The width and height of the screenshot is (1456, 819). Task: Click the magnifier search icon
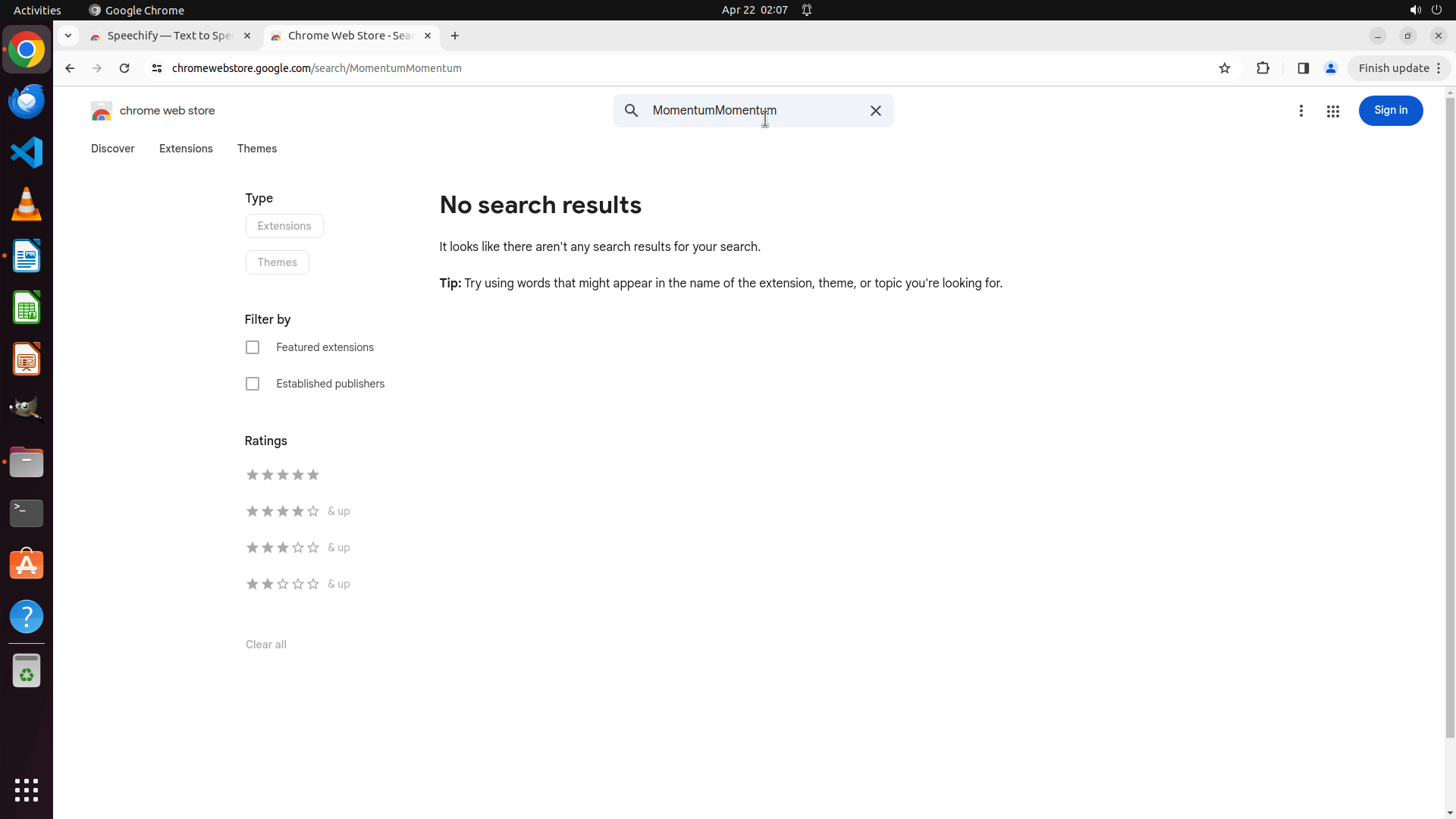(x=631, y=111)
